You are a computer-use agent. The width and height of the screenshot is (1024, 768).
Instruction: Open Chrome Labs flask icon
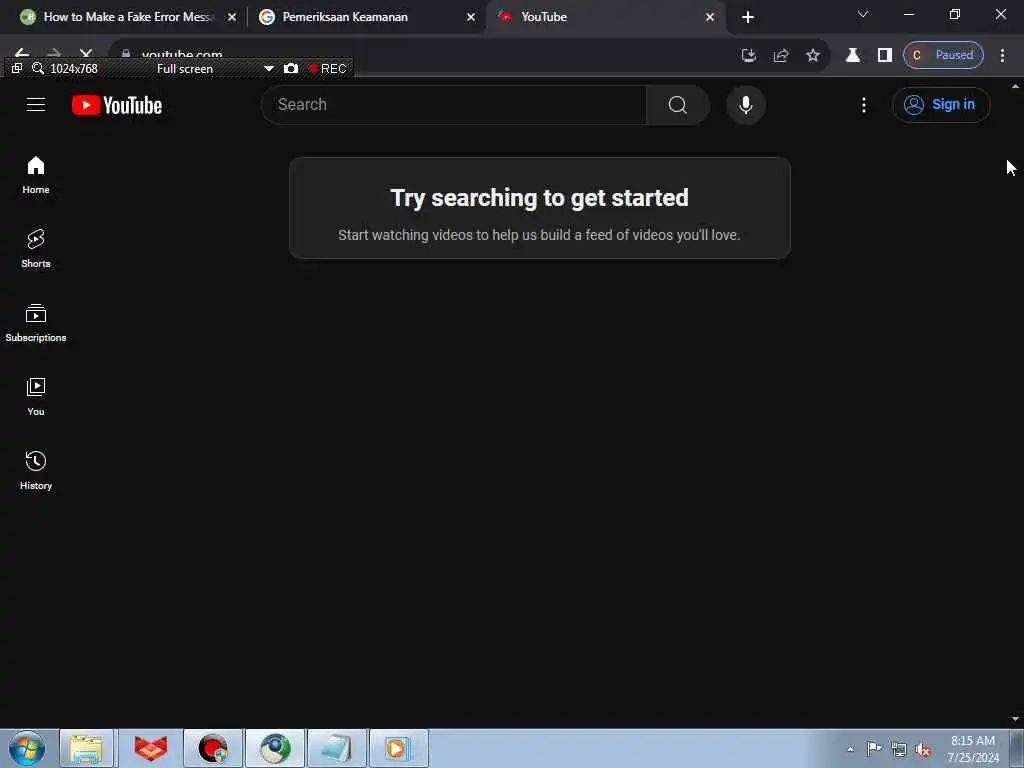852,56
